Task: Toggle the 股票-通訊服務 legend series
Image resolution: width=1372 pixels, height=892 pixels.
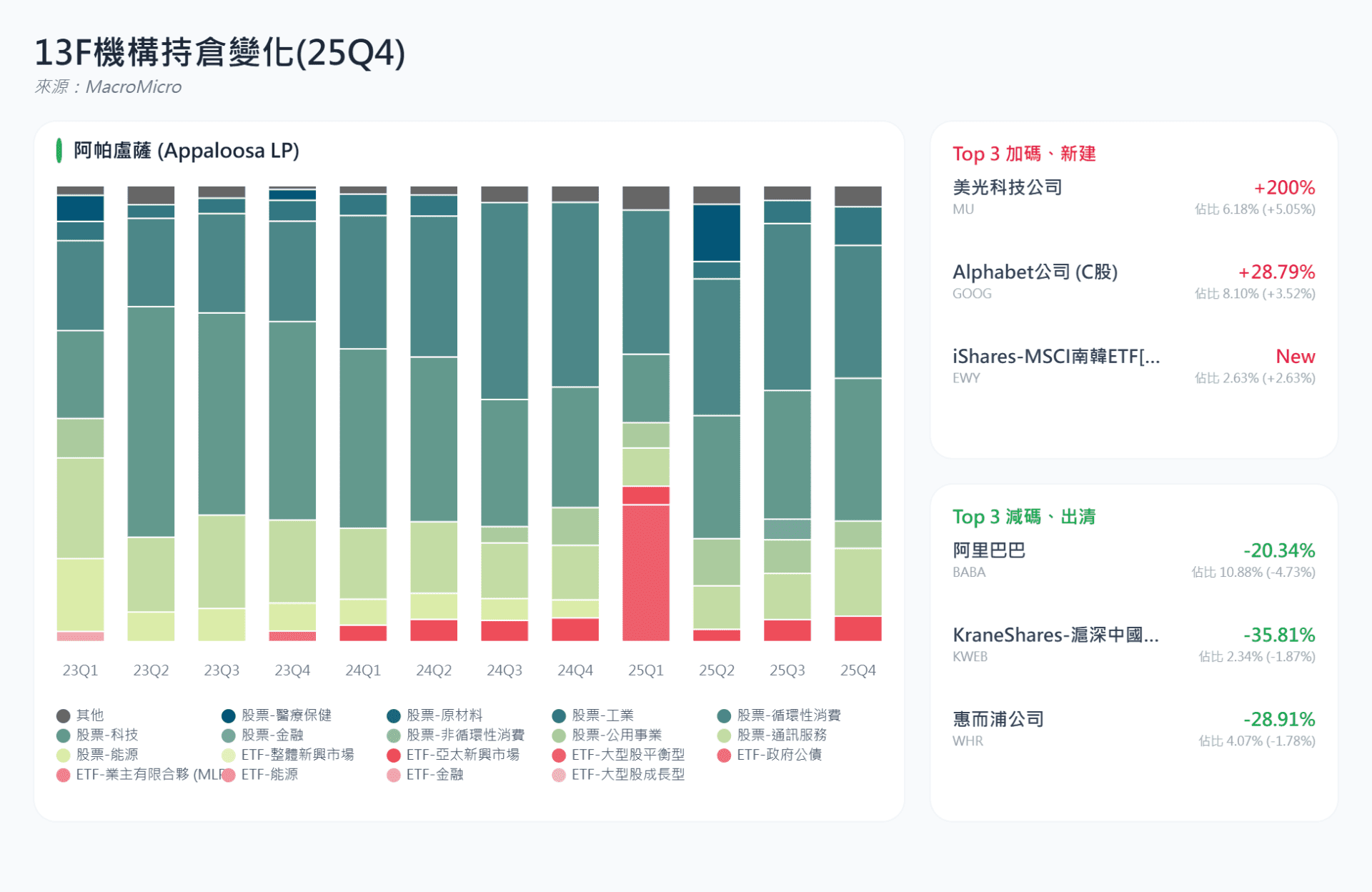Action: pyautogui.click(x=782, y=735)
